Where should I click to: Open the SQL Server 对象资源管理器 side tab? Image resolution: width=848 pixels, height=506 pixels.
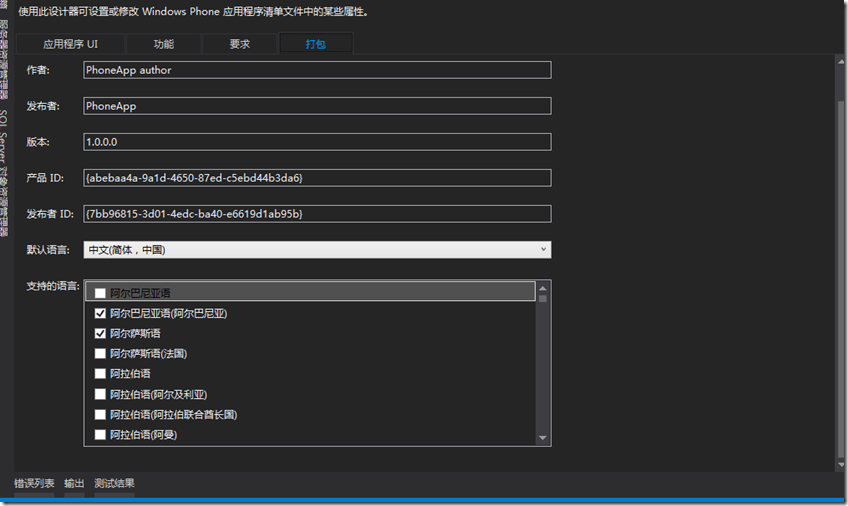tap(4, 173)
